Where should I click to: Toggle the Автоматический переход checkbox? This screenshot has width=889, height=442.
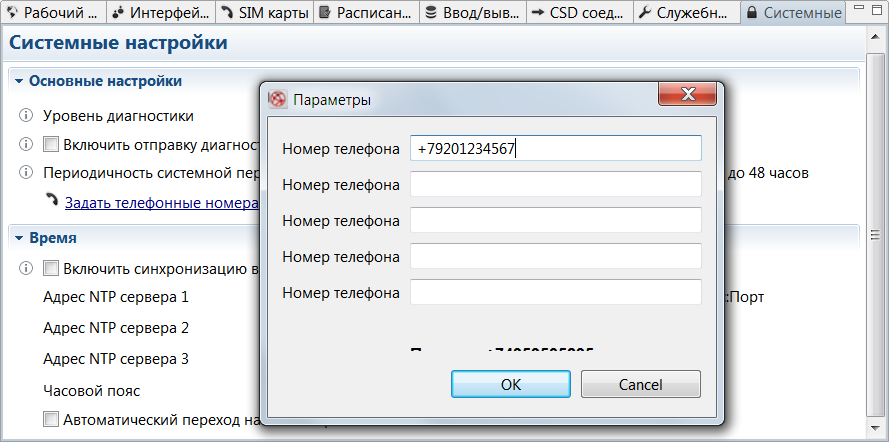point(51,419)
